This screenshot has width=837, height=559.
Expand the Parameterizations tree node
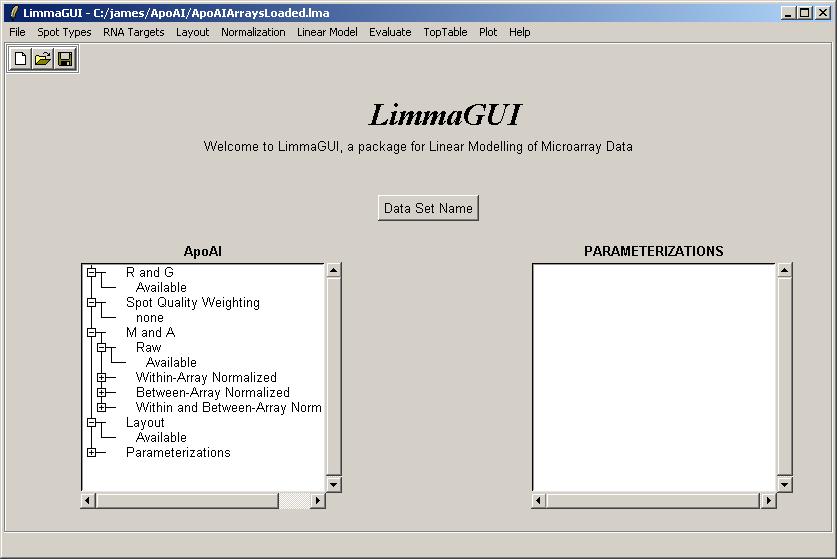click(x=91, y=452)
